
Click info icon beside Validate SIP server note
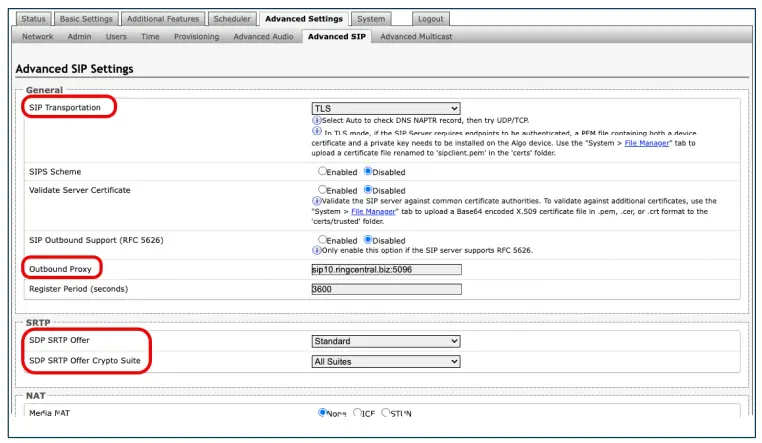[x=316, y=201]
